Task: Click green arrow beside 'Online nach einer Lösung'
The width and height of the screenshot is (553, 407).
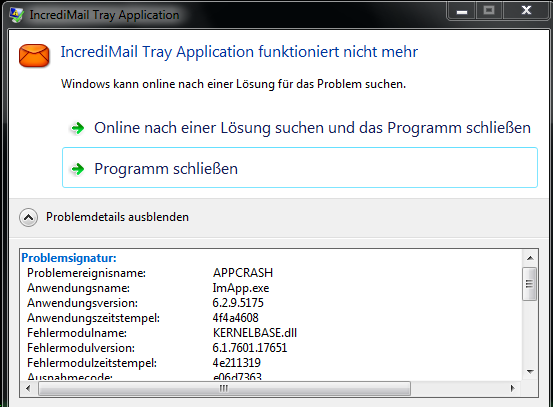Action: (78, 128)
